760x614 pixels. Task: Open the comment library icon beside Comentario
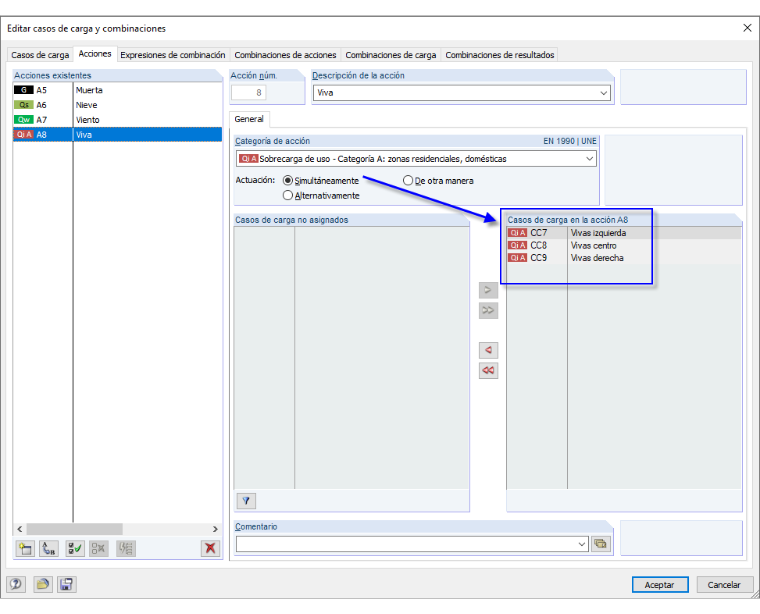coord(601,544)
